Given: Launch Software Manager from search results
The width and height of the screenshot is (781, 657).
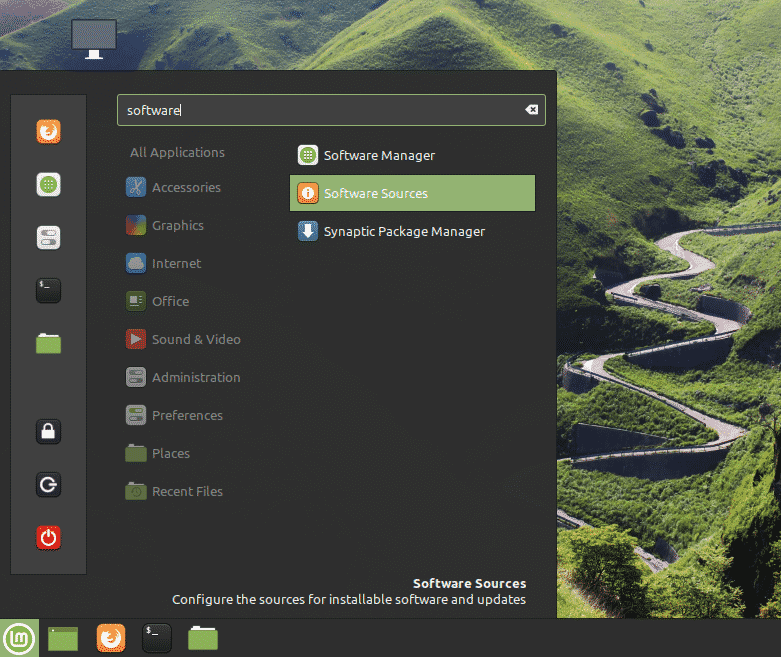Looking at the screenshot, I should pos(412,155).
